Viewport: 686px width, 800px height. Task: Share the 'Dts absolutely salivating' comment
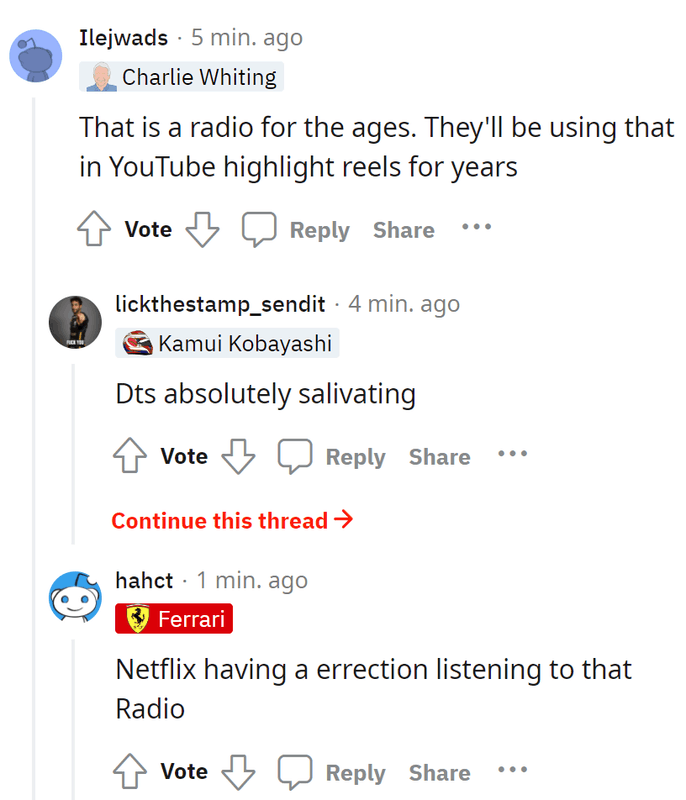[x=439, y=457]
